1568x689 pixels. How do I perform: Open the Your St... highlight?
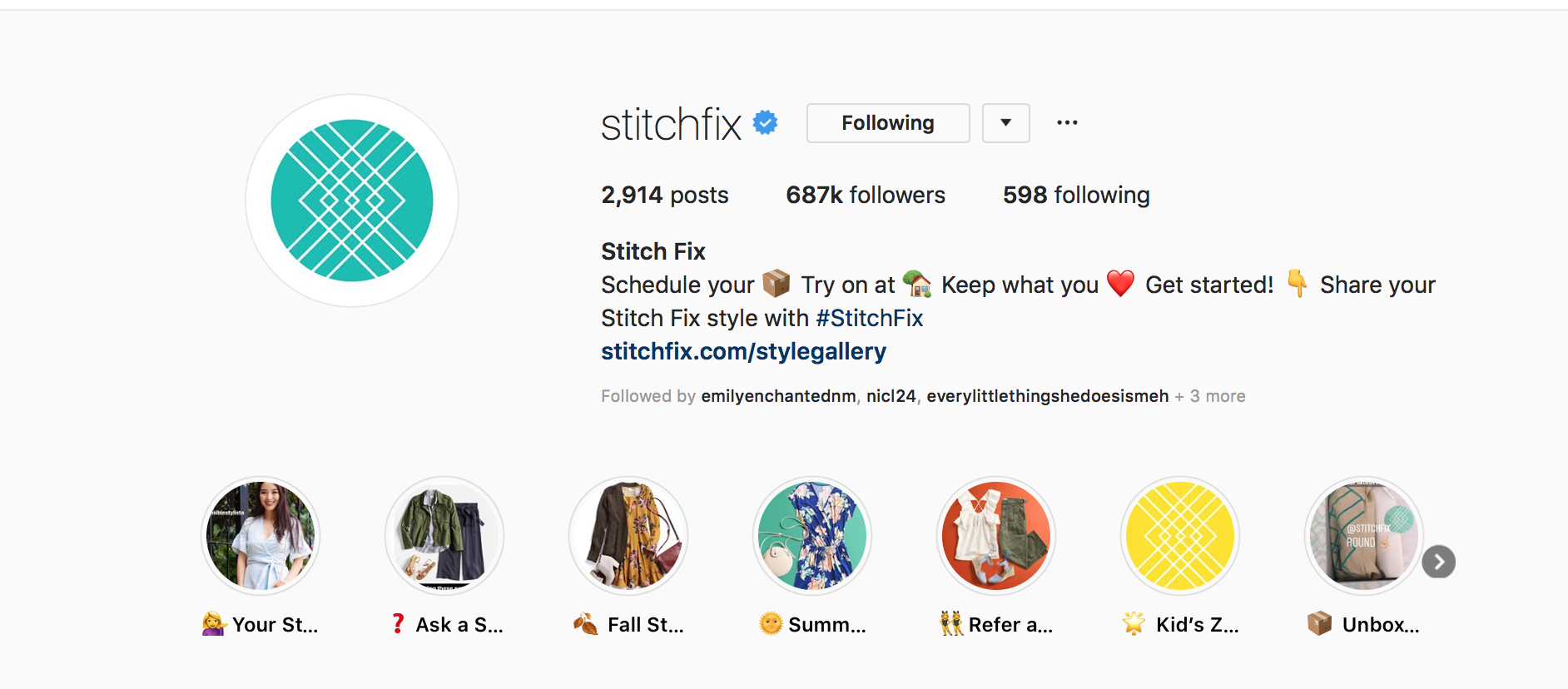point(261,536)
